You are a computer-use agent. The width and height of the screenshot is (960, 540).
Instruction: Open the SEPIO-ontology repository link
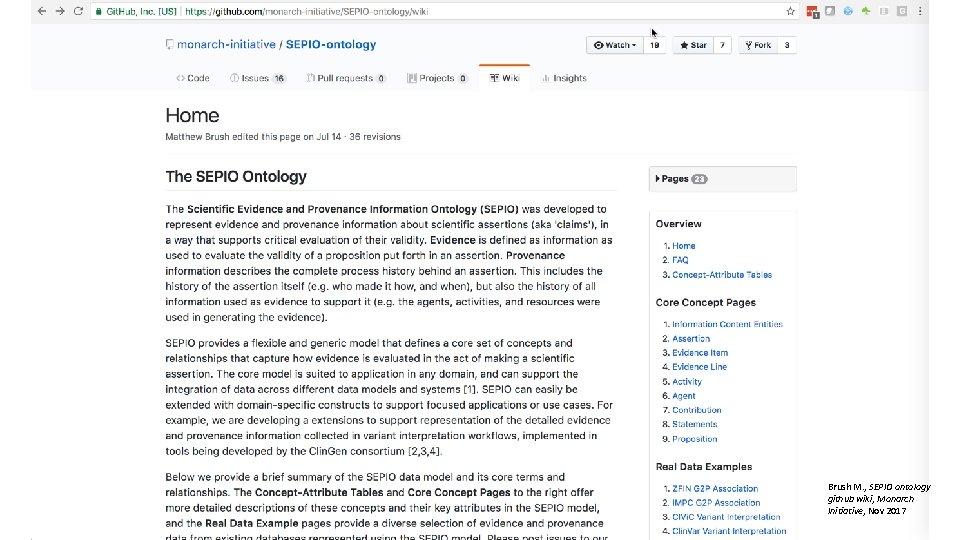click(331, 44)
